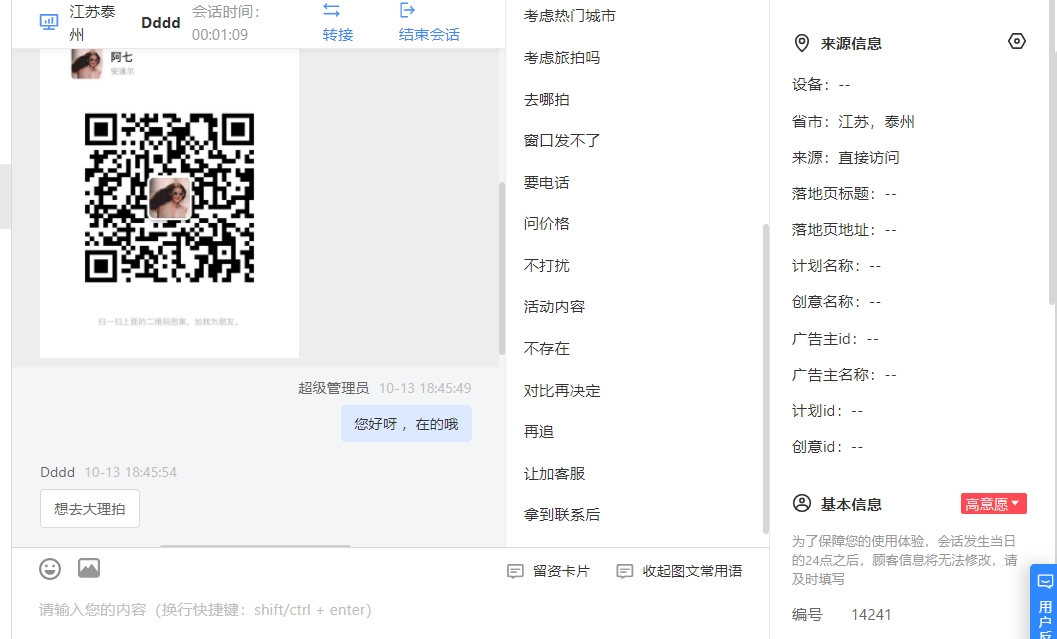Click the 结束会话 end session label
Screen dimensions: 1057x639
[x=429, y=34]
